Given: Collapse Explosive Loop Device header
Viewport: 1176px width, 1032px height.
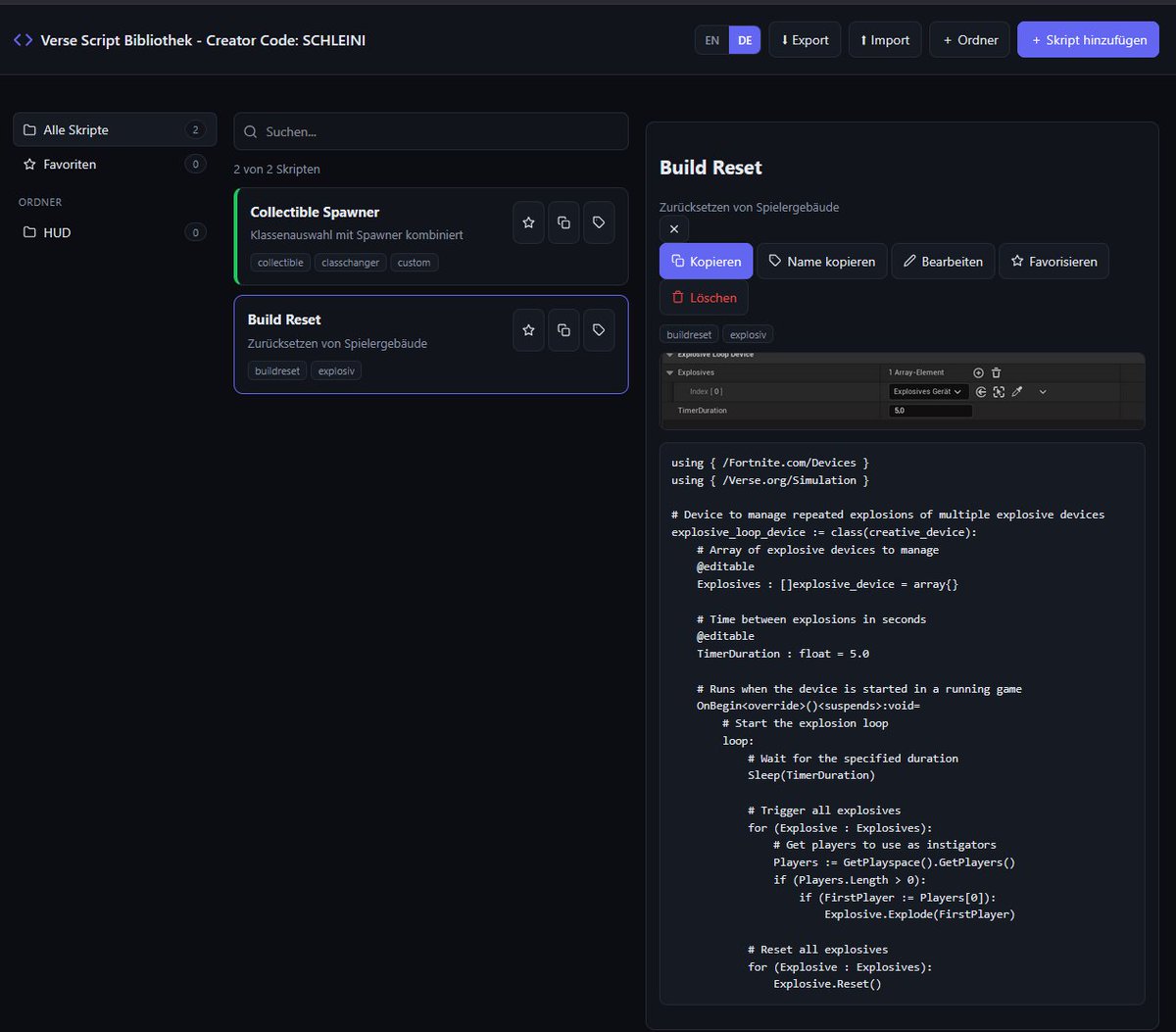Looking at the screenshot, I should (669, 354).
